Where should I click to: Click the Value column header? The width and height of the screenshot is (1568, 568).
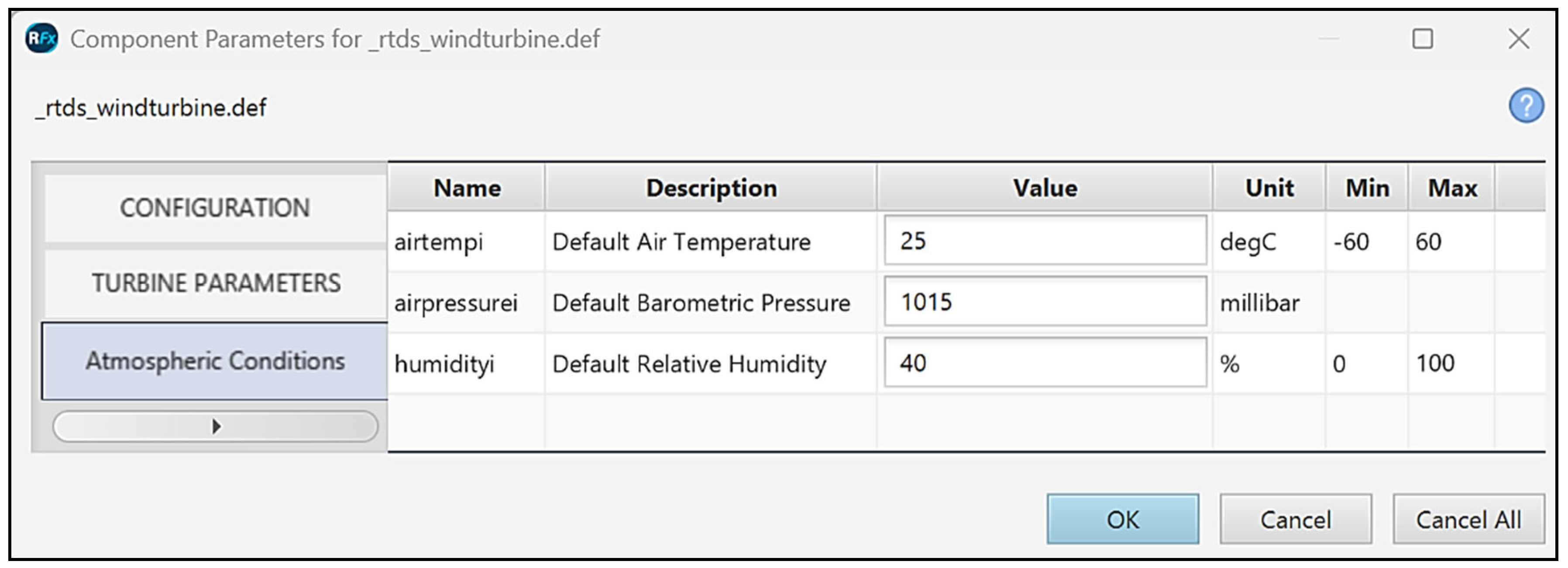1045,188
